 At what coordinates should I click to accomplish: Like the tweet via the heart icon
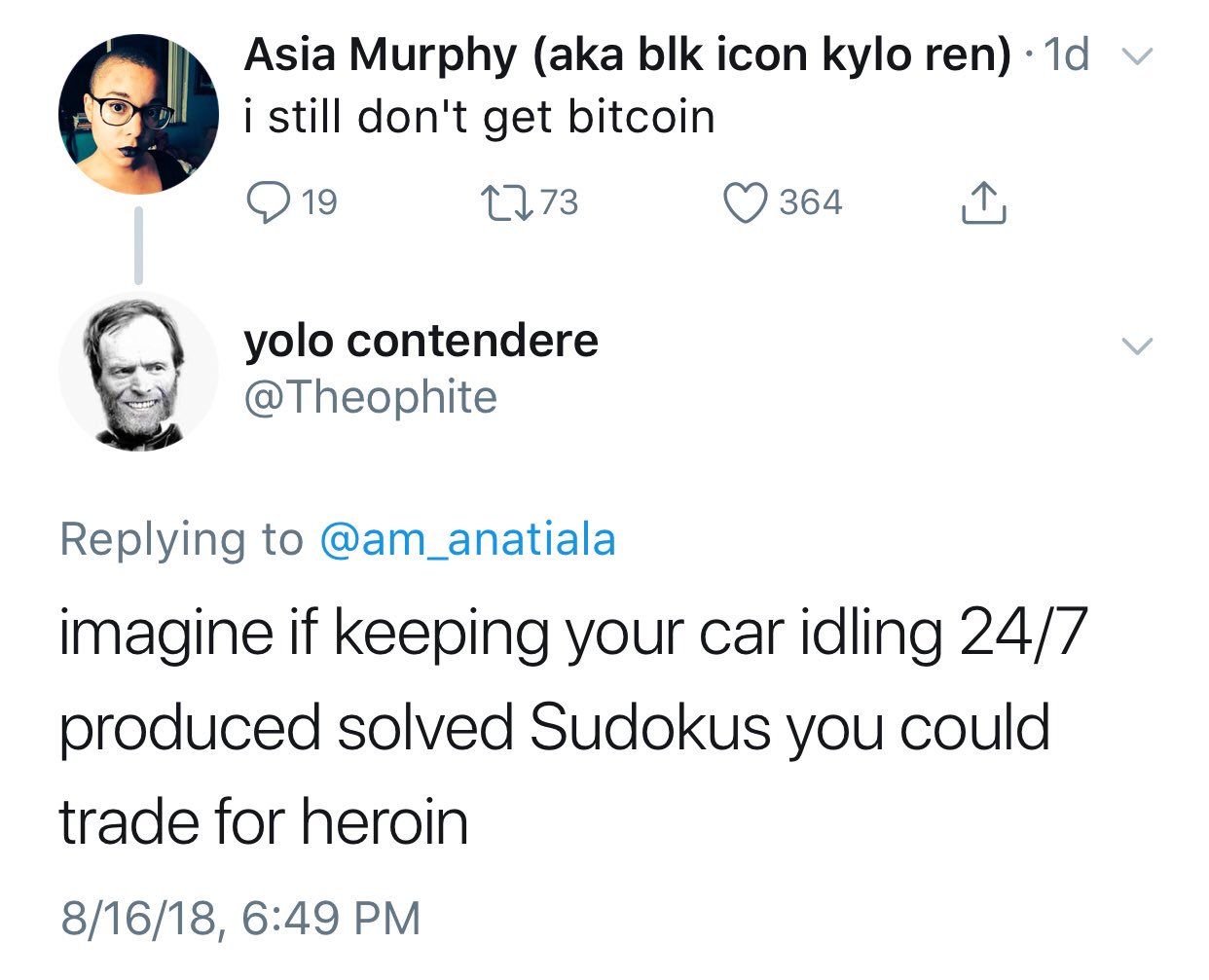pos(745,202)
